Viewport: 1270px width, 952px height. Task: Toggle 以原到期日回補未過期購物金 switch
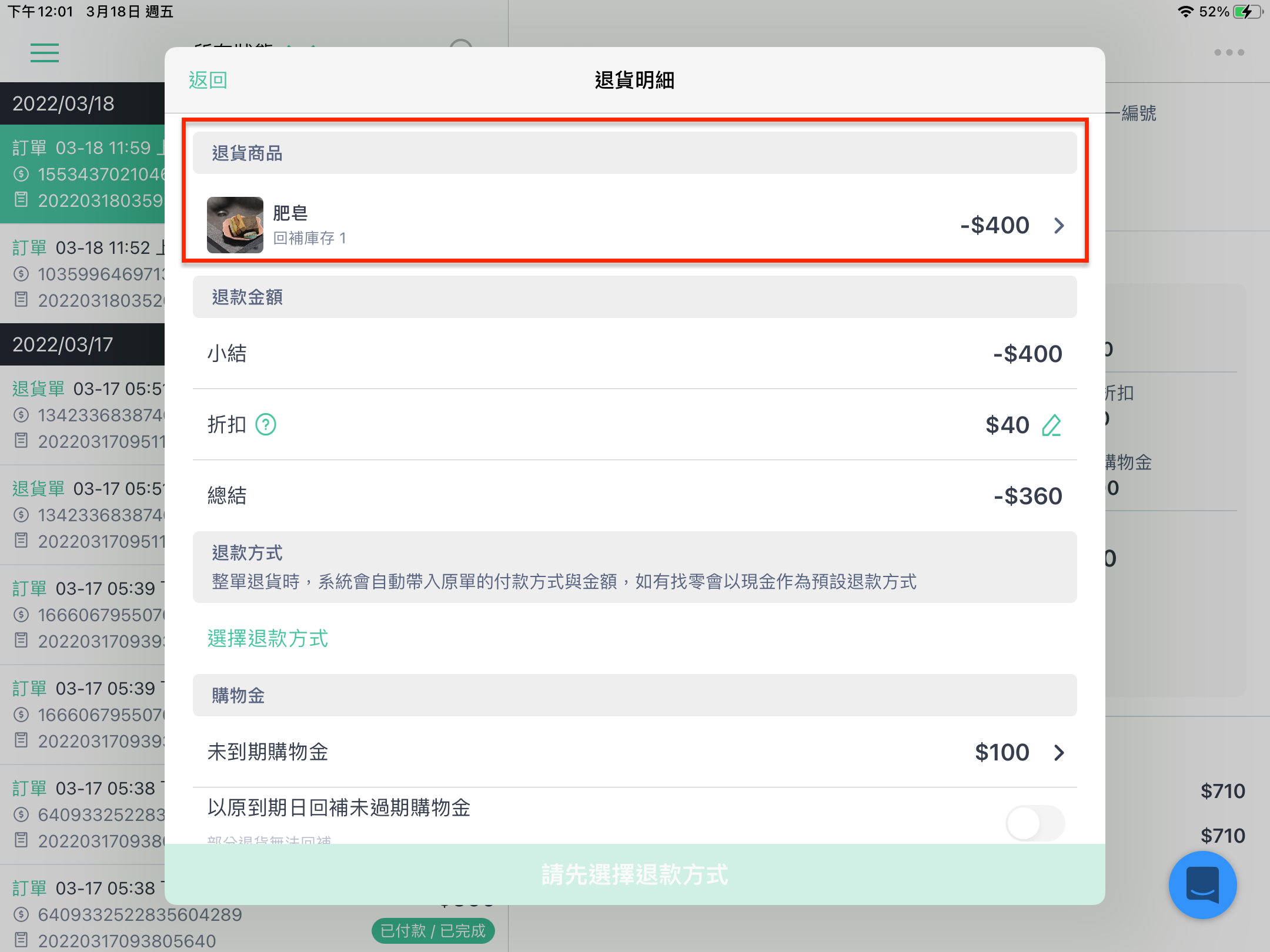click(1035, 823)
